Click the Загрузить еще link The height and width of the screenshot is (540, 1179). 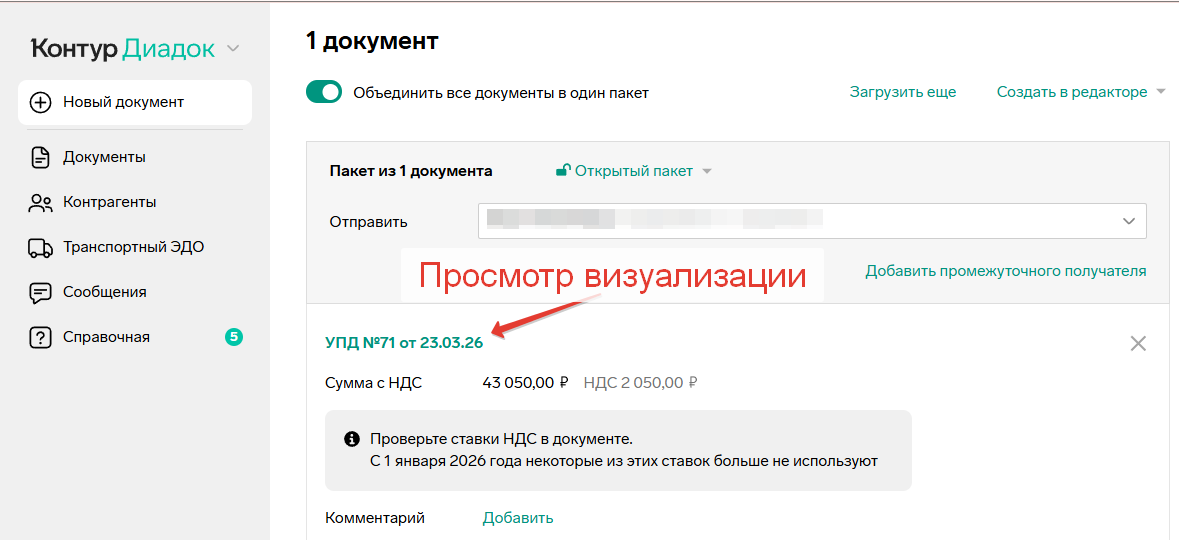point(903,93)
